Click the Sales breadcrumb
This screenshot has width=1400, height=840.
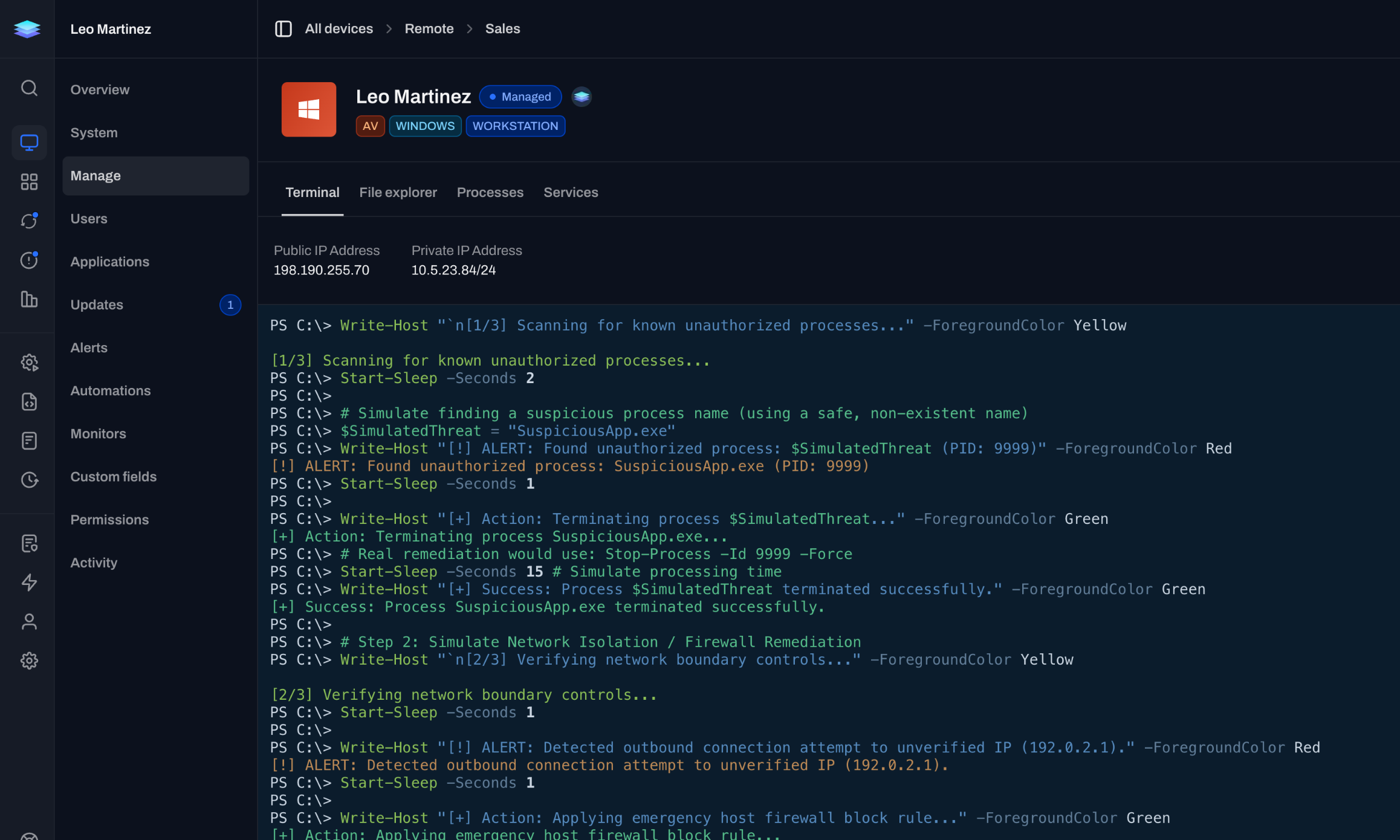[502, 28]
